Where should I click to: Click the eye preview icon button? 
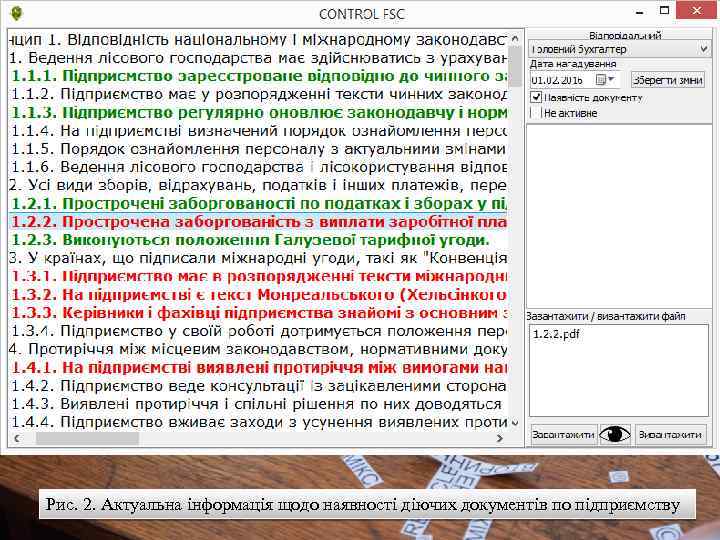(x=615, y=434)
